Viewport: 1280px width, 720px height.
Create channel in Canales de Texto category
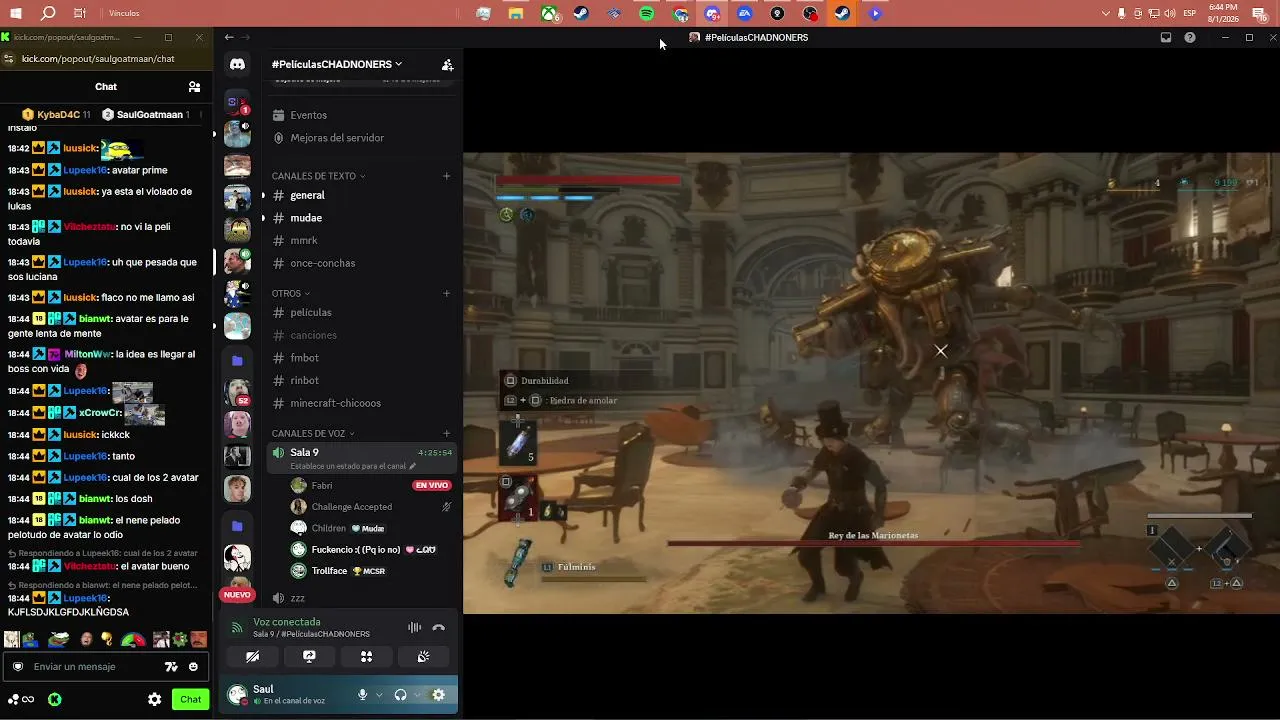coord(447,176)
